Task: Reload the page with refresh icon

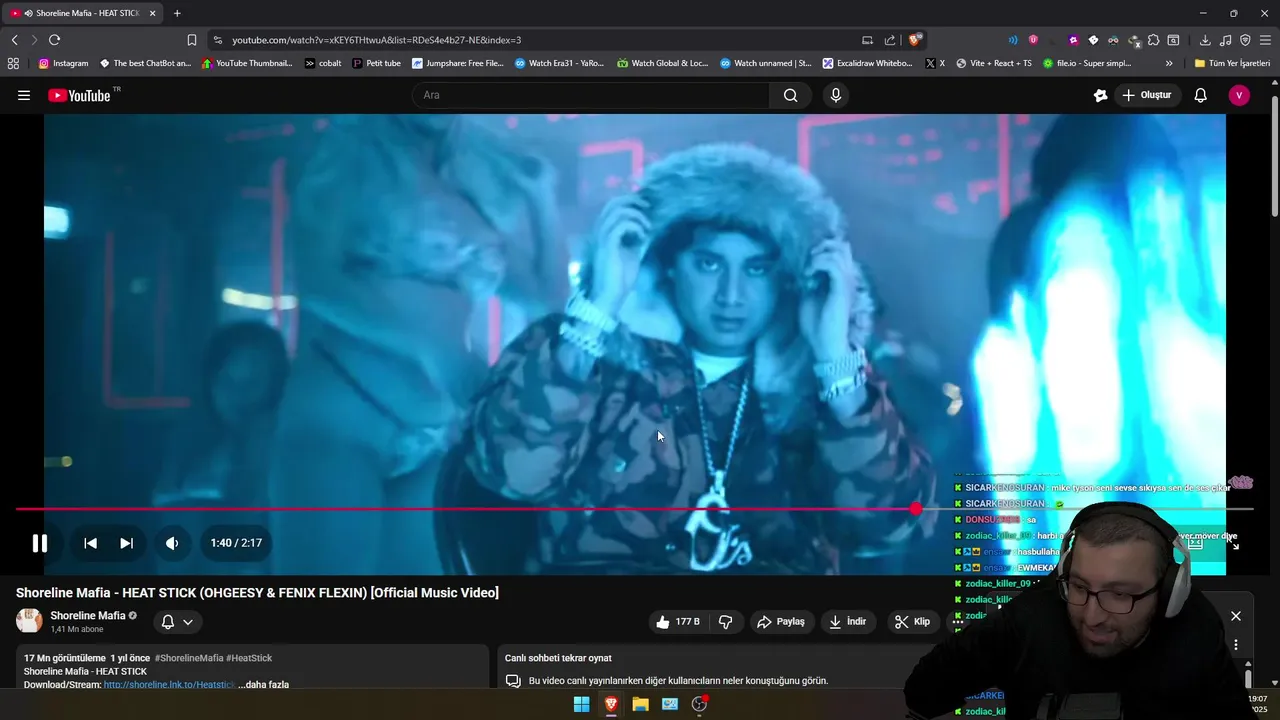Action: click(54, 40)
